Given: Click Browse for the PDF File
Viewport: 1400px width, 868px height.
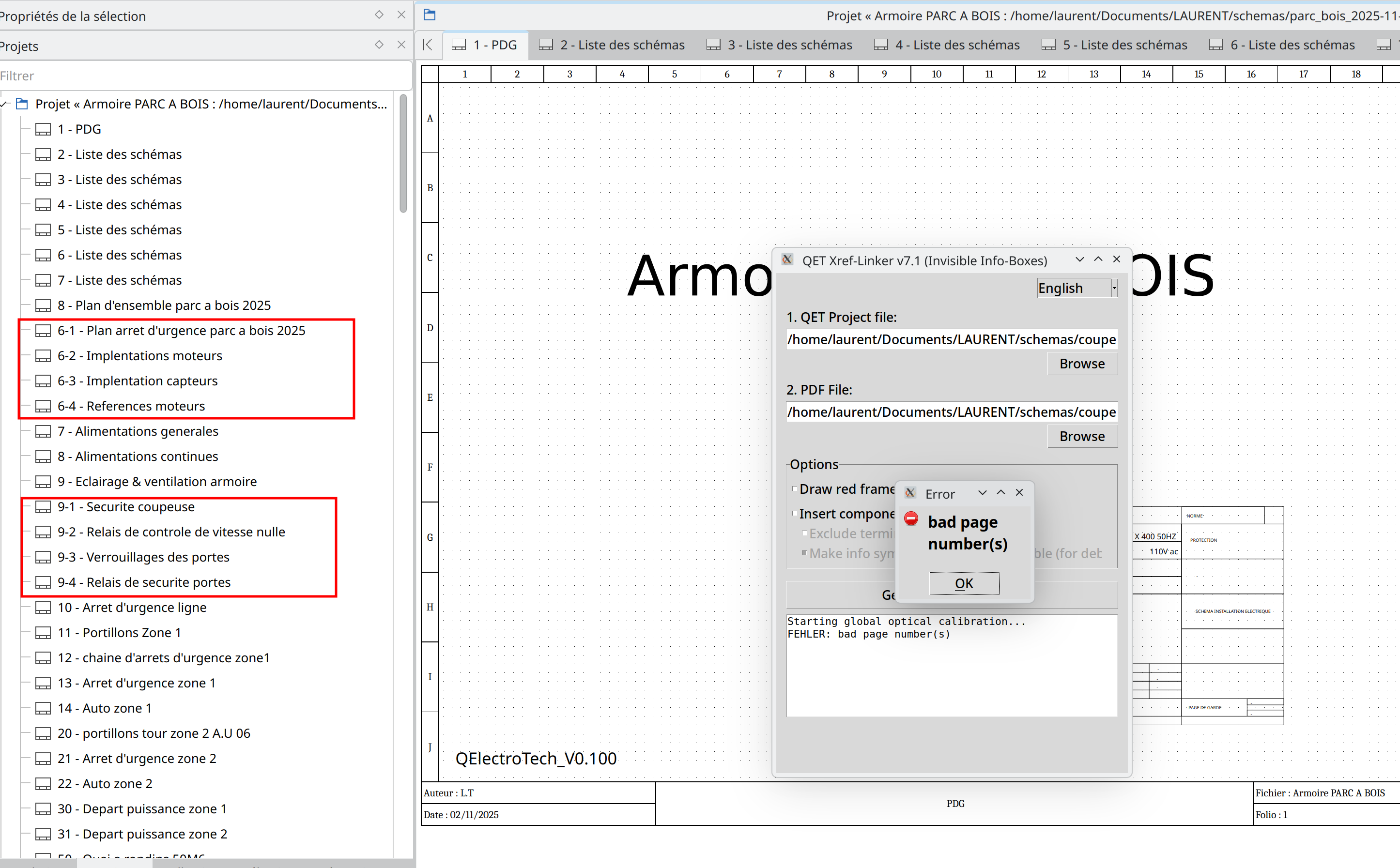Looking at the screenshot, I should 1081,436.
